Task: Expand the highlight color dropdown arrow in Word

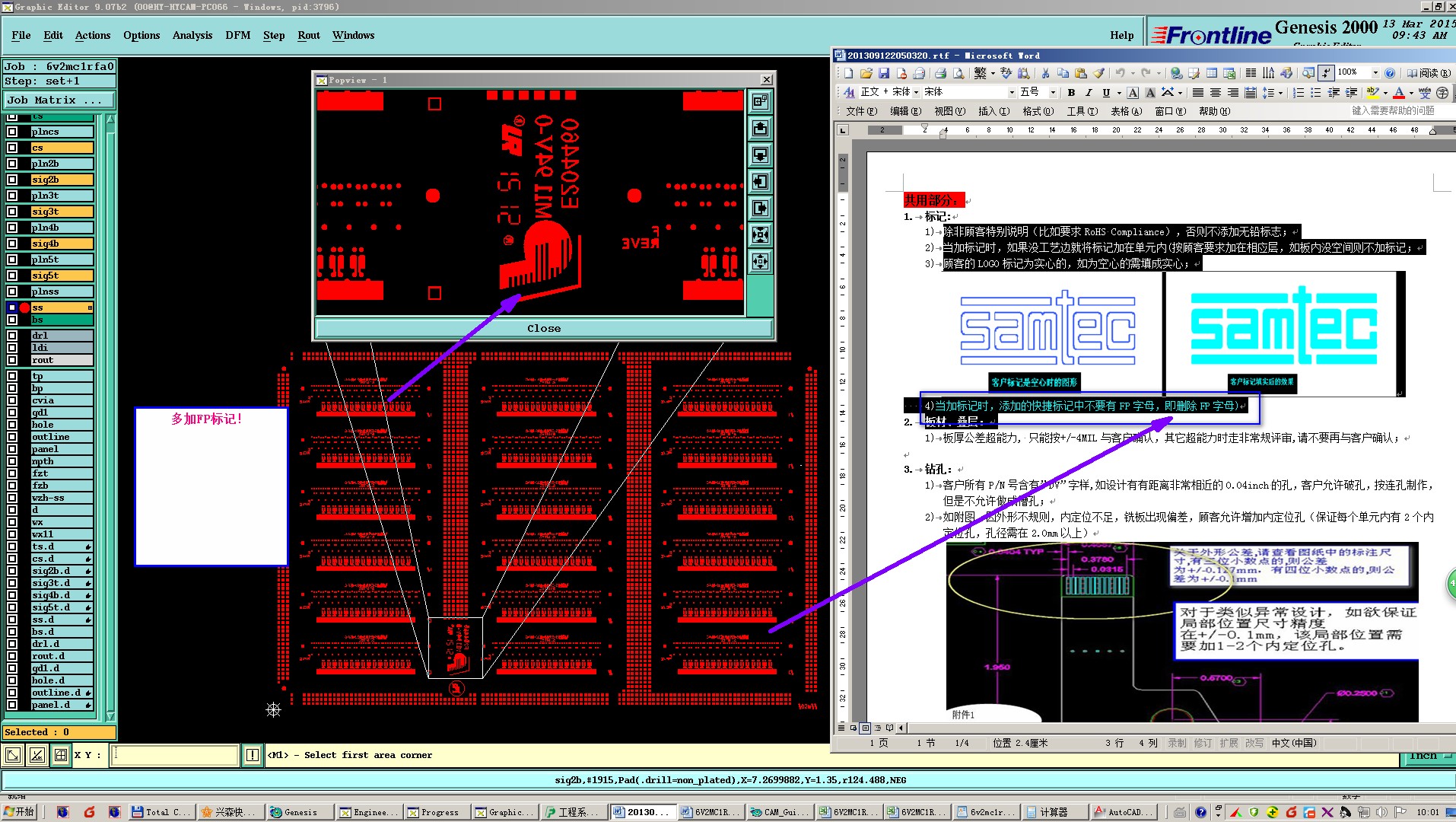Action: coord(1385,93)
